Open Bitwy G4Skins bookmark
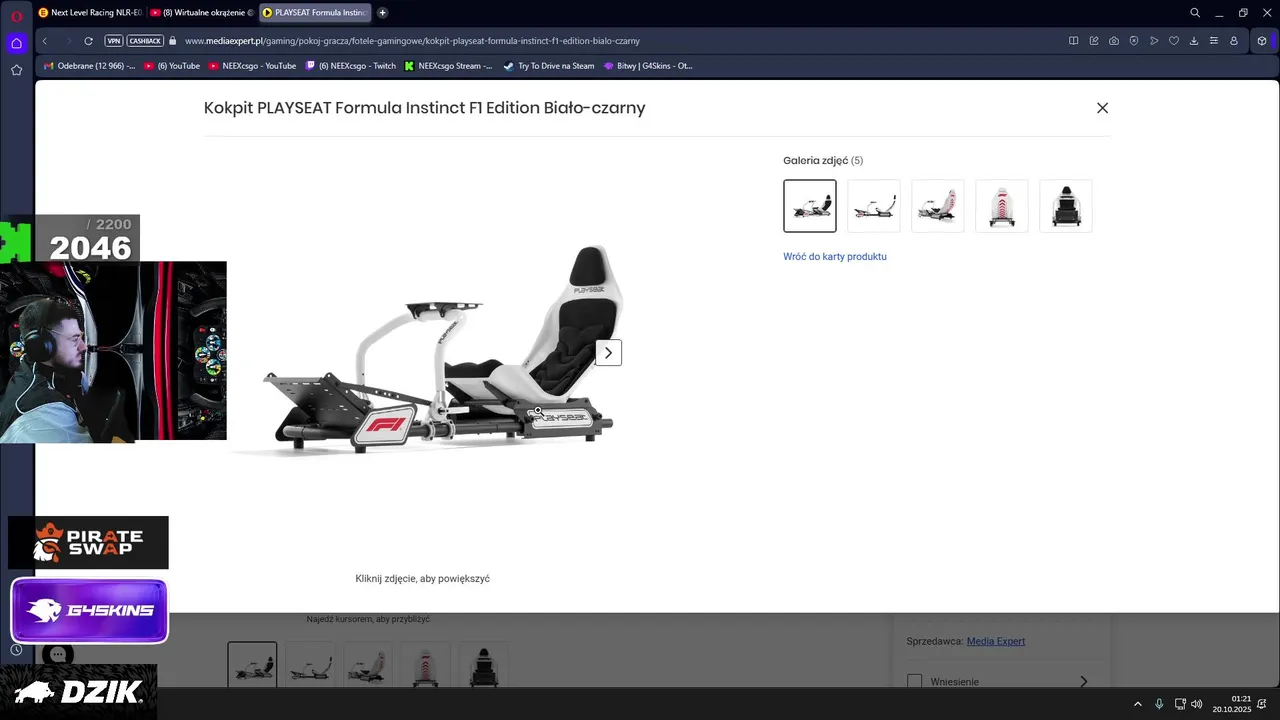The image size is (1280, 720). [648, 66]
